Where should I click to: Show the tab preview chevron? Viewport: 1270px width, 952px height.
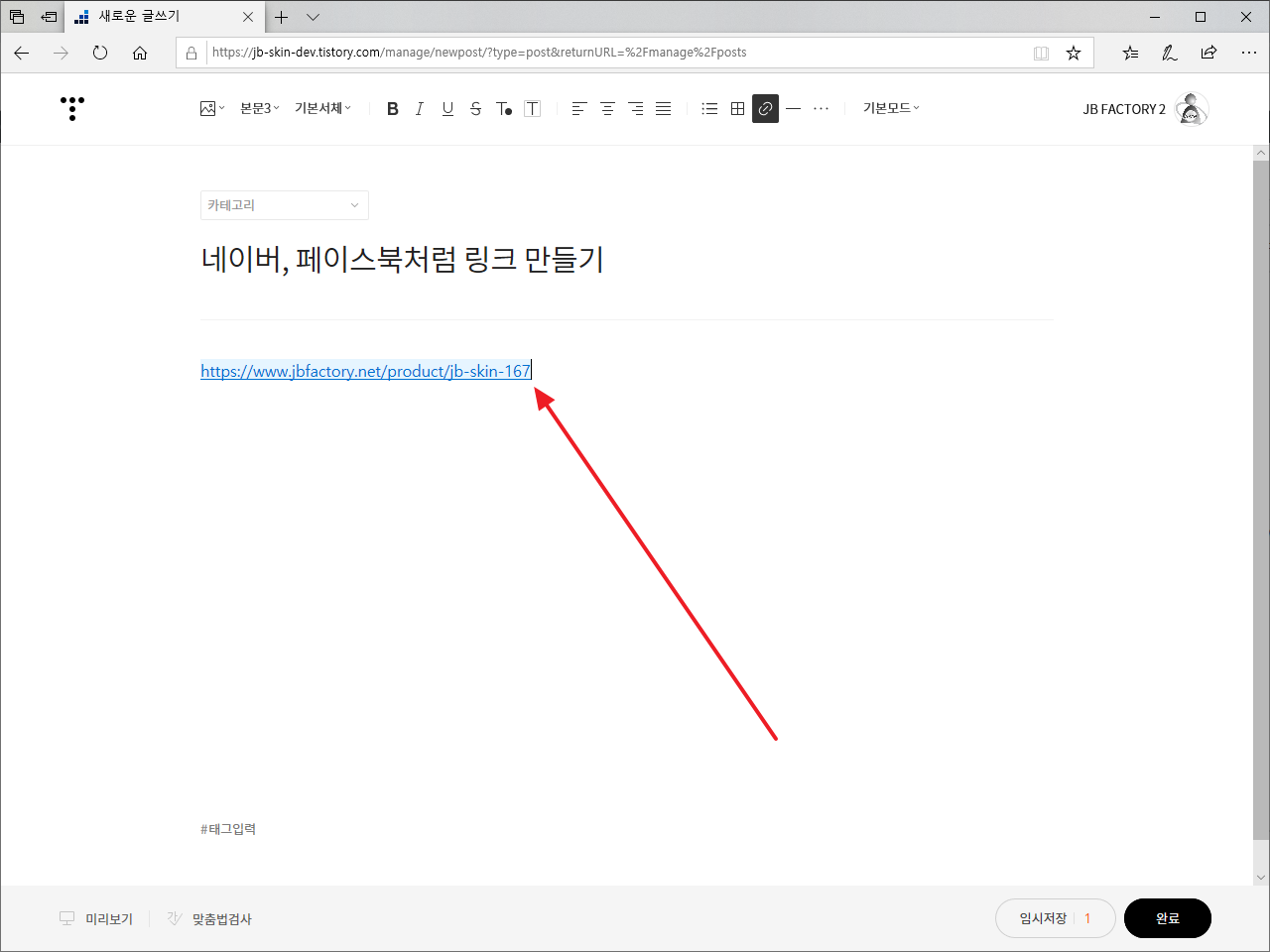click(313, 17)
